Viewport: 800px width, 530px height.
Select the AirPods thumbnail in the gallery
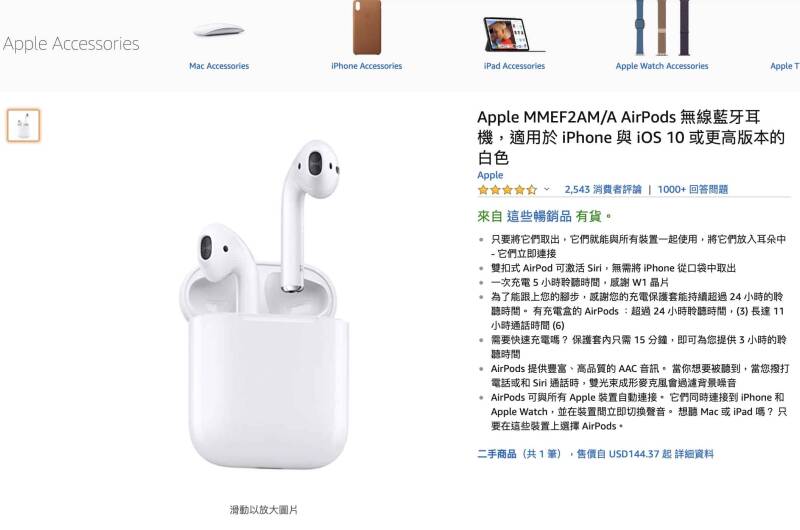tap(23, 125)
